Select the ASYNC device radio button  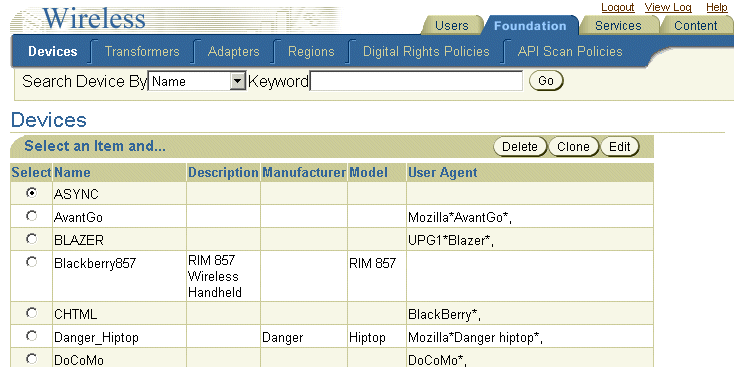pos(31,192)
